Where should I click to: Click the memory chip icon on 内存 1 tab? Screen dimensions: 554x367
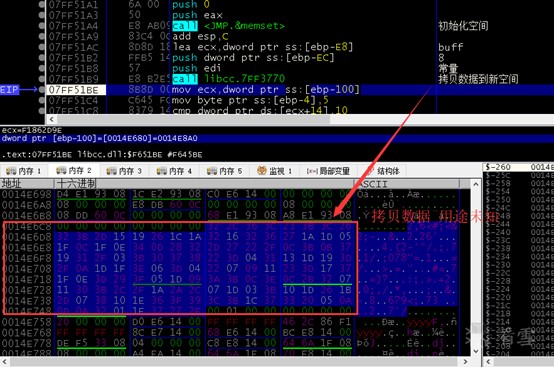tap(11, 171)
